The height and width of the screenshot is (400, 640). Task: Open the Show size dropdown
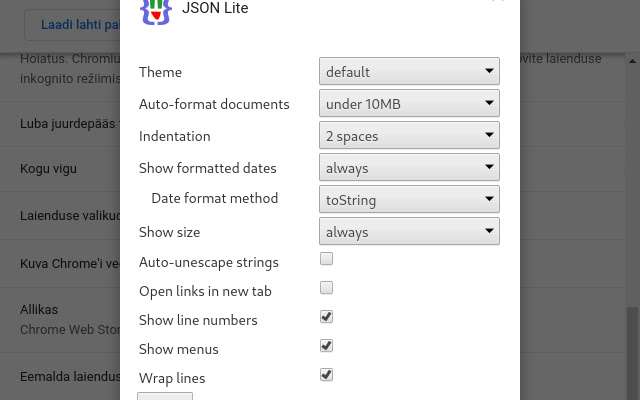coord(409,232)
